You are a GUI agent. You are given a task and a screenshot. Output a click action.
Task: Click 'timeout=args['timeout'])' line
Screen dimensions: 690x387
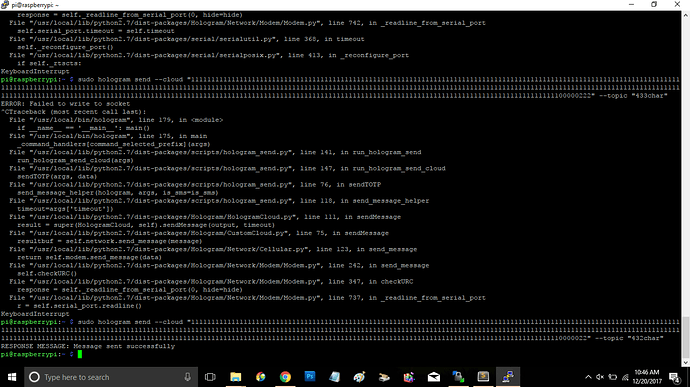click(65, 209)
